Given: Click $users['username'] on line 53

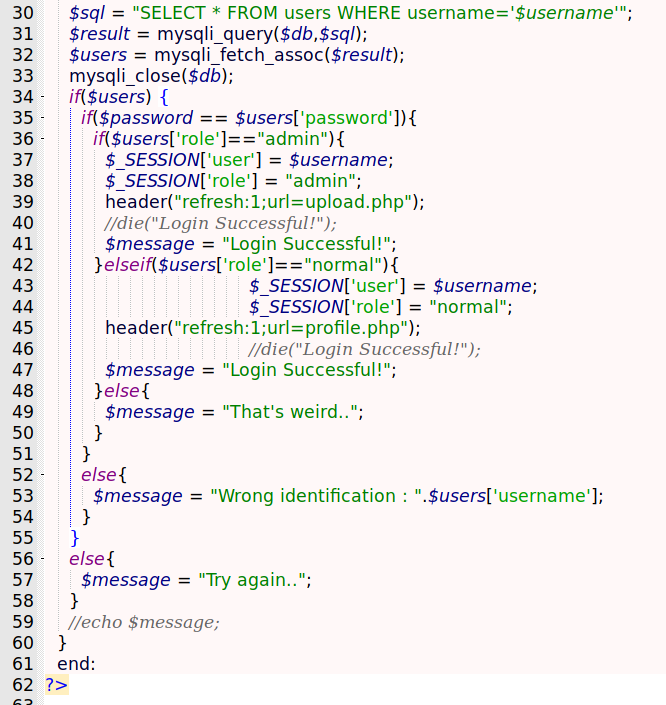Looking at the screenshot, I should 512,496.
